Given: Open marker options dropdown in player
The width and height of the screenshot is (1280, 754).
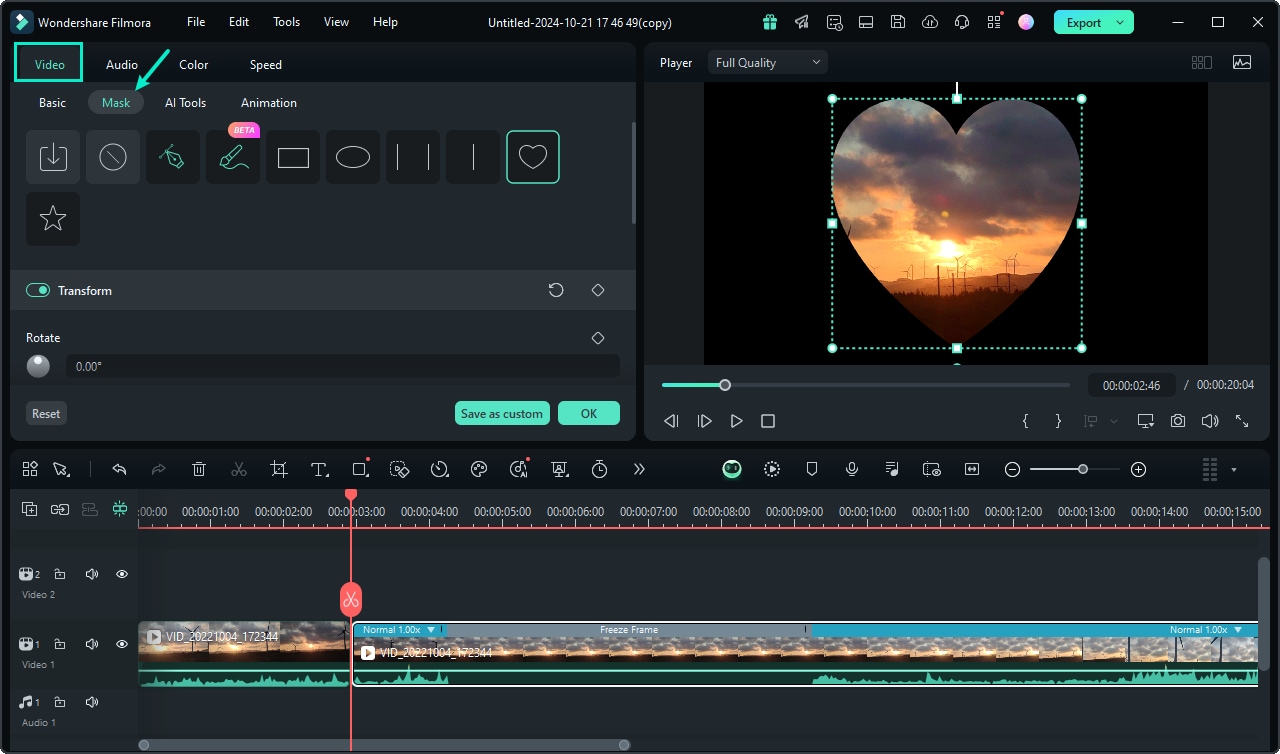Looking at the screenshot, I should (x=1114, y=421).
